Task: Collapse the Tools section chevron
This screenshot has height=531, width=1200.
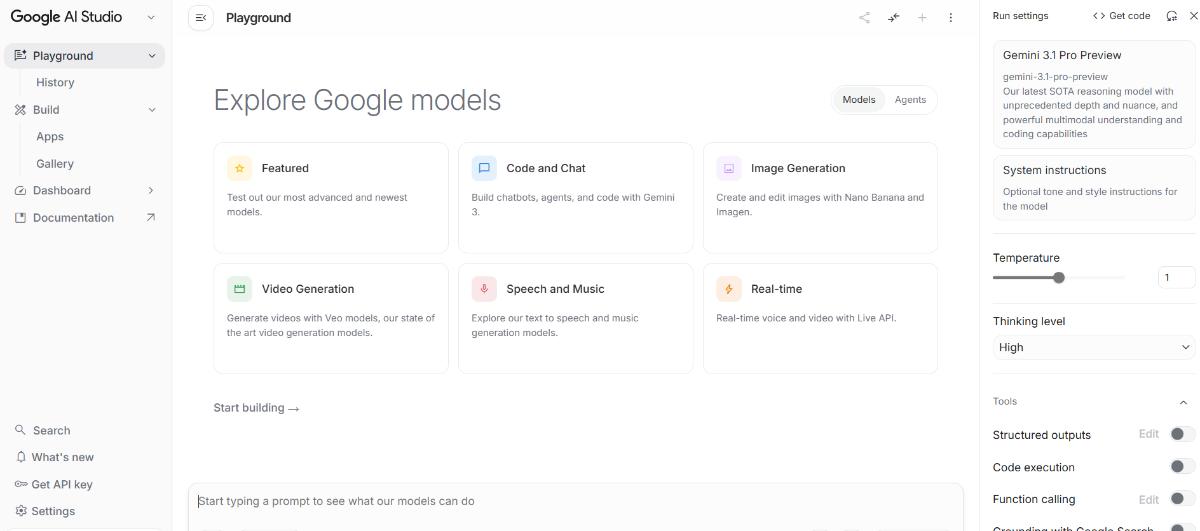Action: (x=1183, y=402)
